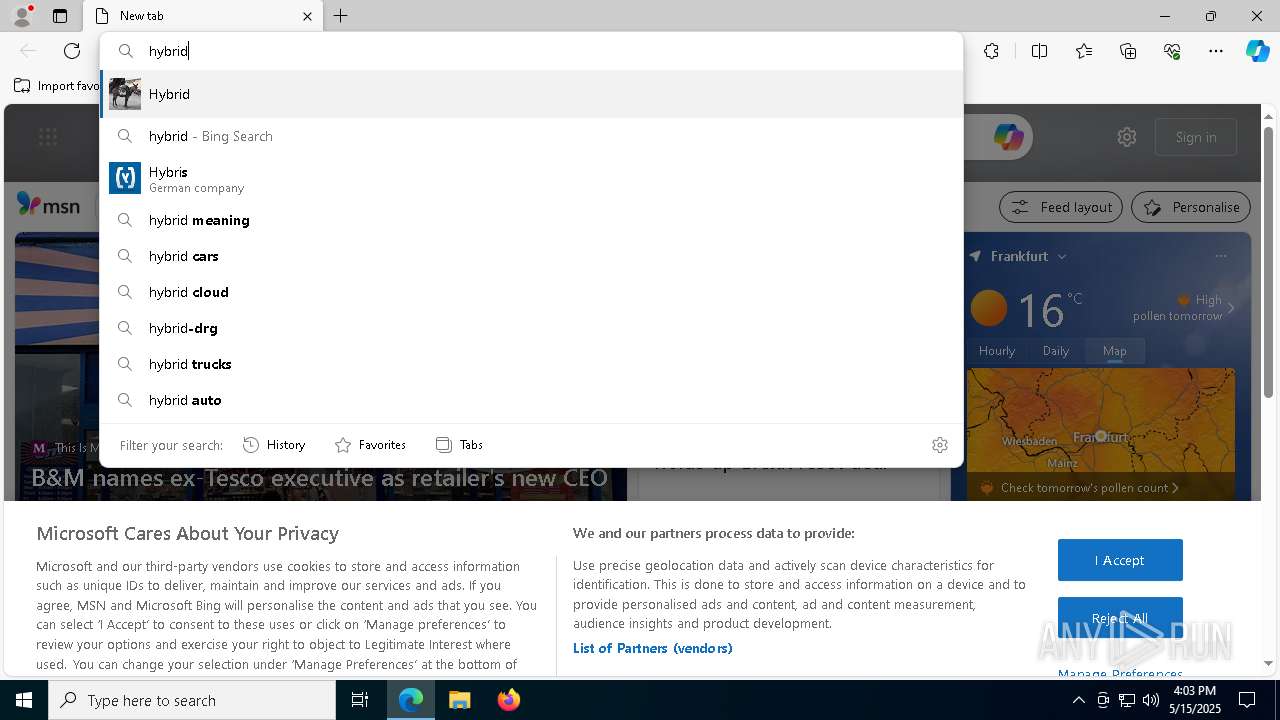
Task: Click the weather map thumbnail
Action: coord(1101,420)
